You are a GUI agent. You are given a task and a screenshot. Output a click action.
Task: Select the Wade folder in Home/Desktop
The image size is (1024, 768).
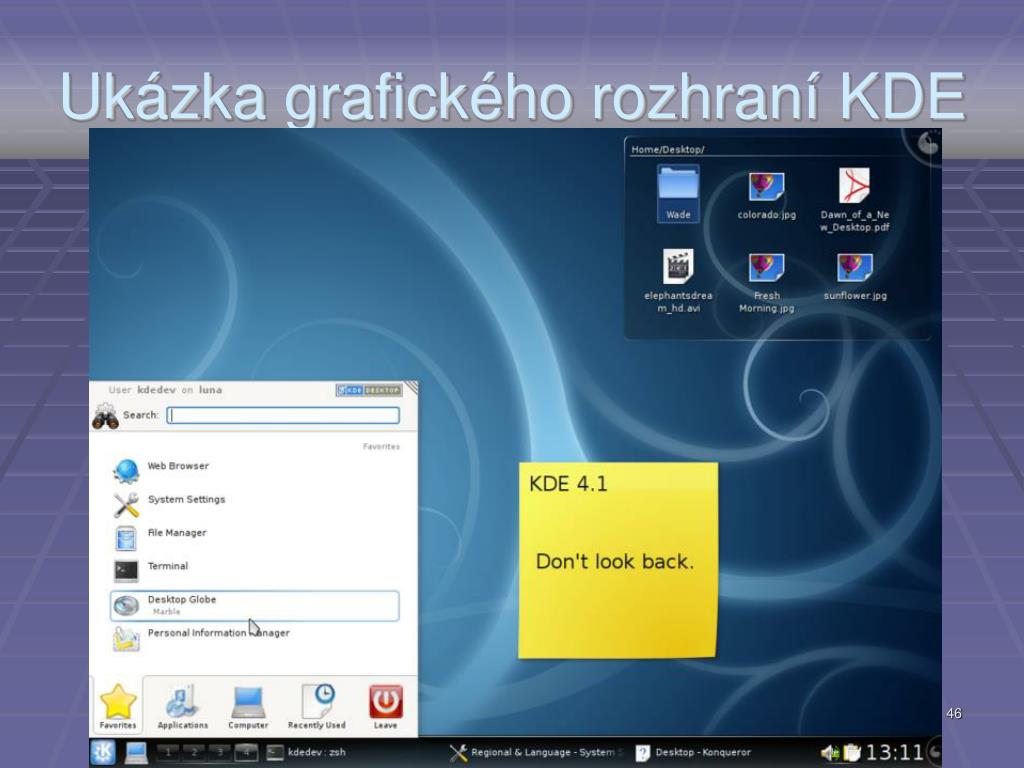coord(679,193)
